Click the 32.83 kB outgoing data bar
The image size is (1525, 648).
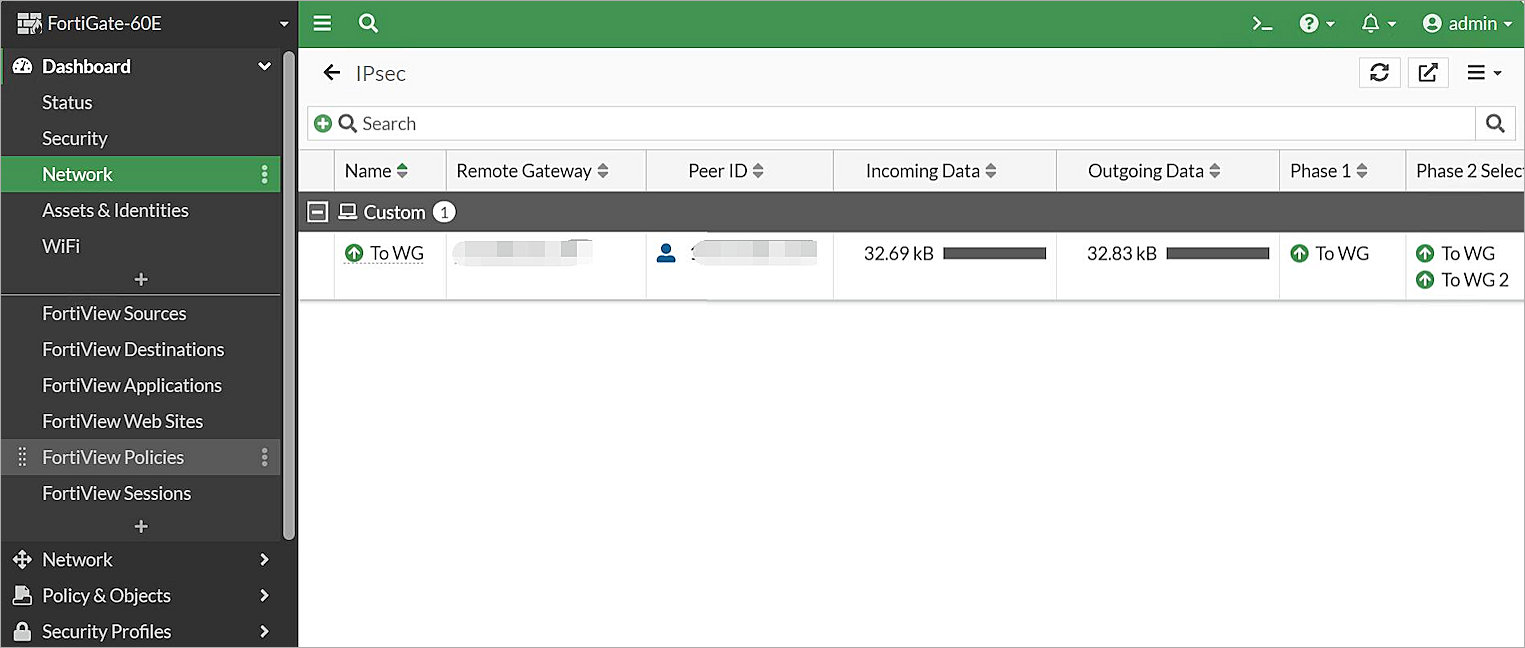1218,254
